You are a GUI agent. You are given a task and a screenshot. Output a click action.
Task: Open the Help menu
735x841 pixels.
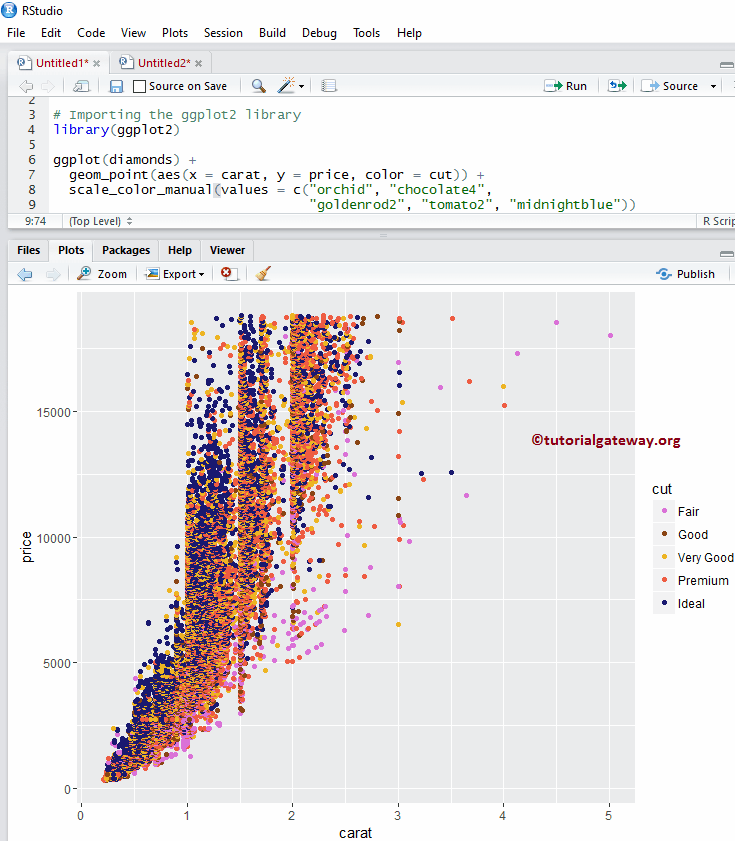coord(409,33)
